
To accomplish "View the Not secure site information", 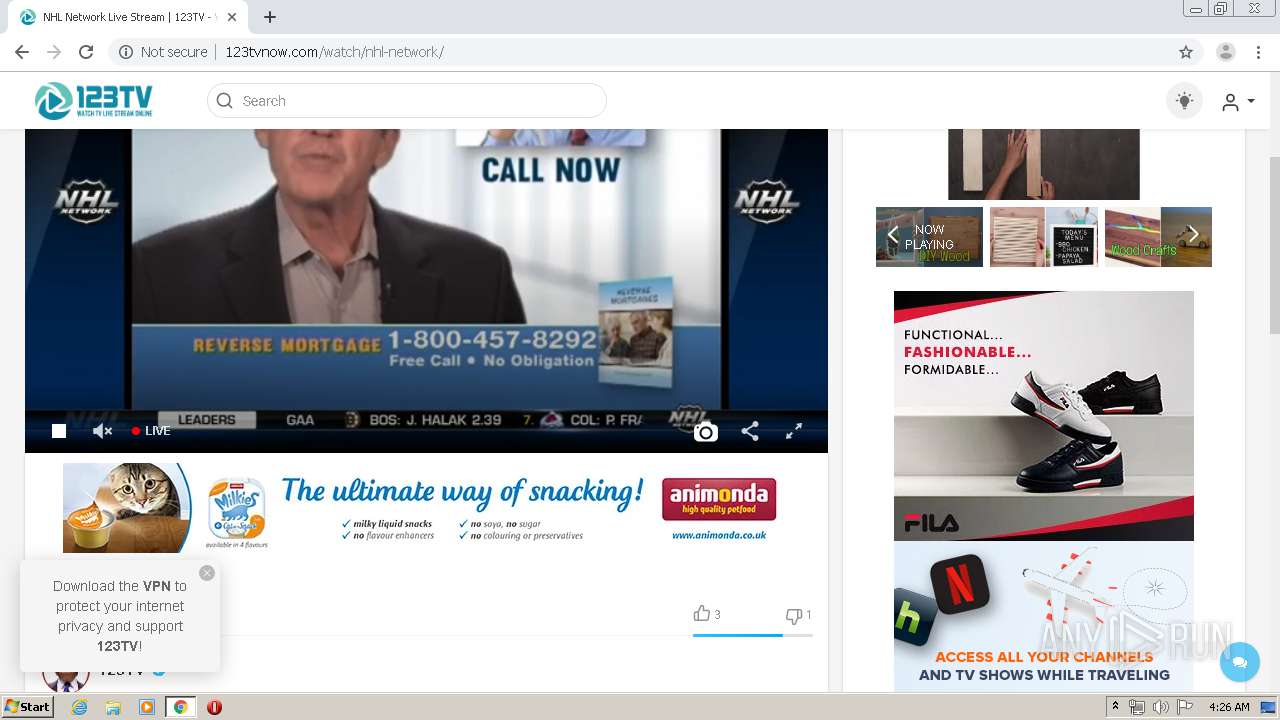I will coord(164,52).
